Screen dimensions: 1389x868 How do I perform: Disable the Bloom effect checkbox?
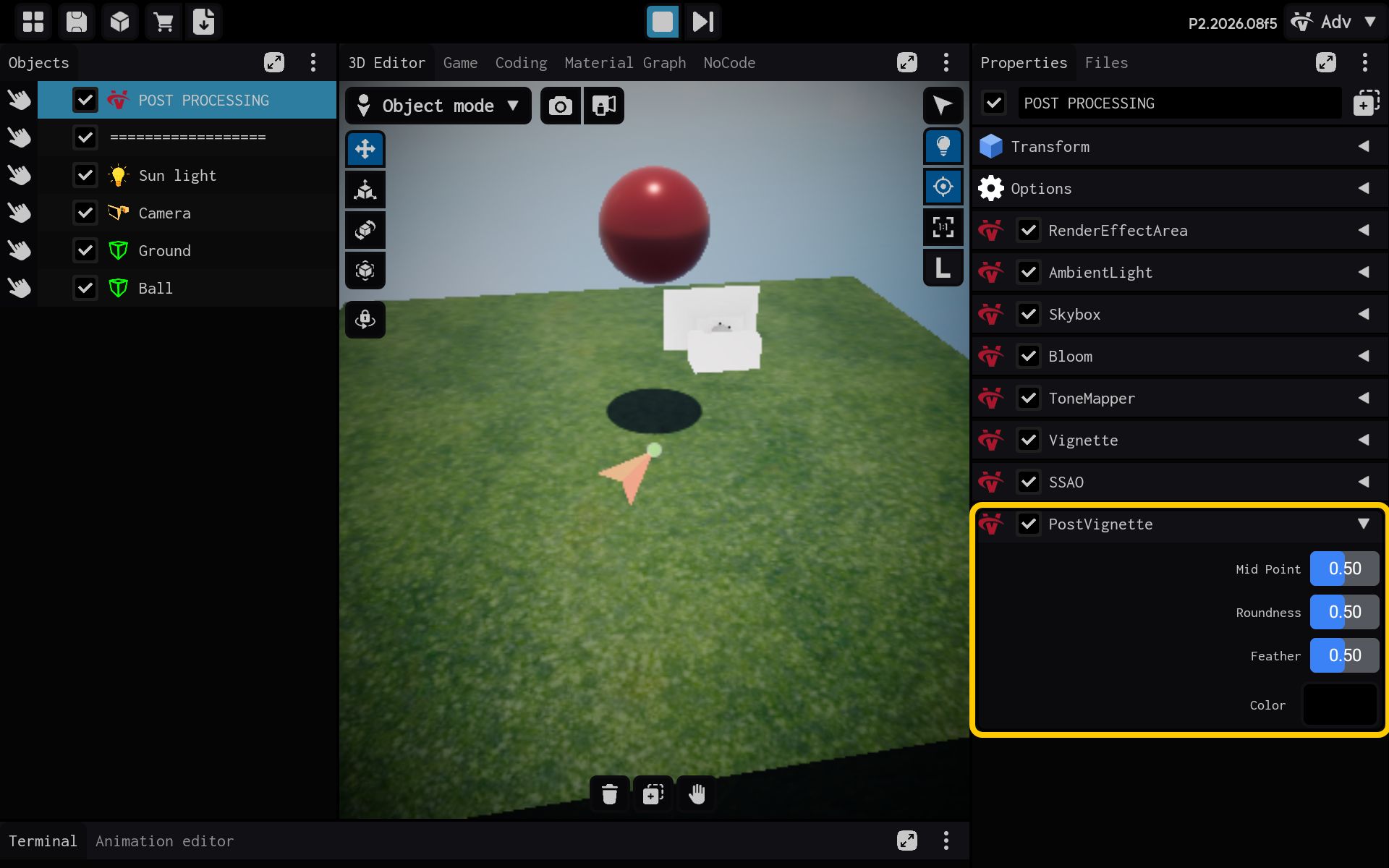tap(1029, 356)
